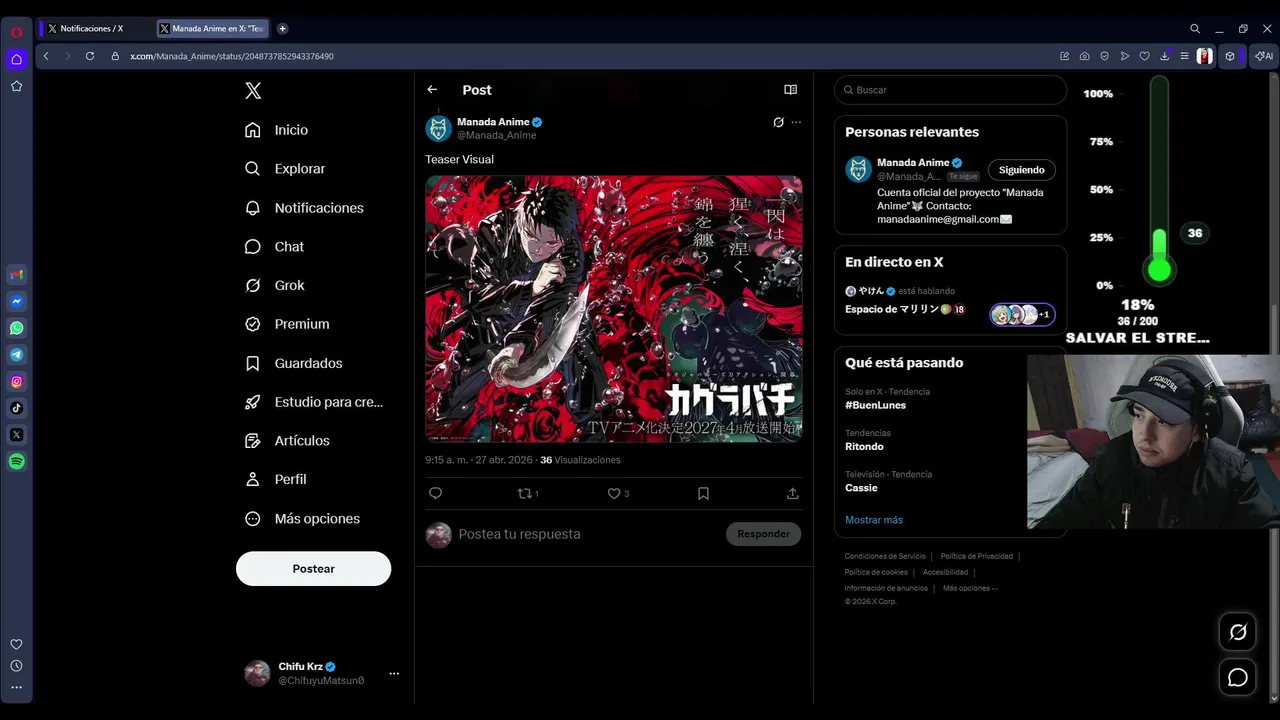The width and height of the screenshot is (1280, 720).
Task: Click the Mostrar más link
Action: tap(874, 520)
